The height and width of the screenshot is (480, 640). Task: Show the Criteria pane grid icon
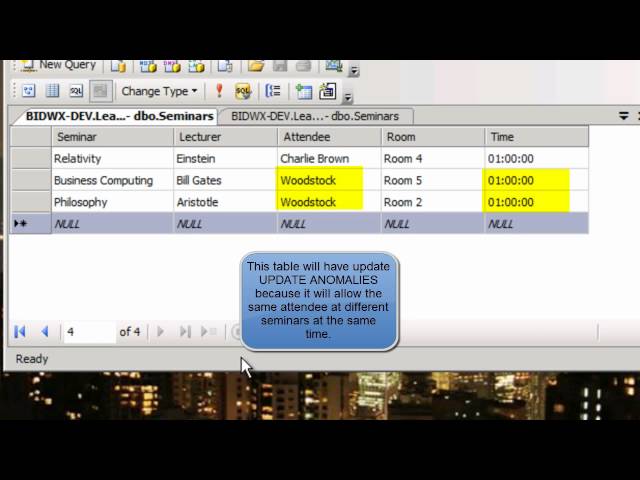tap(52, 91)
